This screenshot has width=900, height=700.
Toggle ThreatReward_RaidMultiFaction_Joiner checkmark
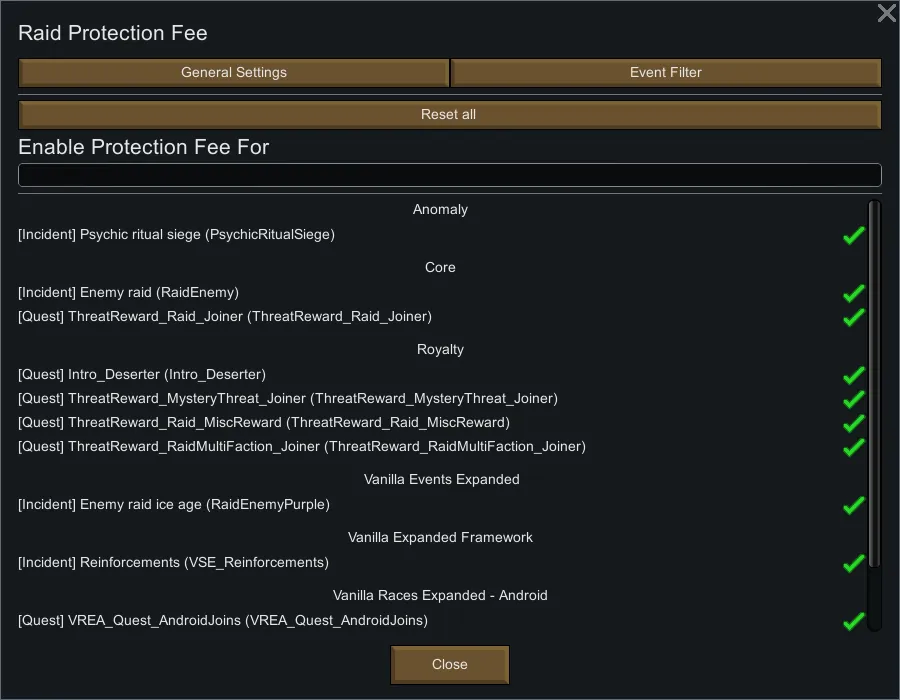pyautogui.click(x=853, y=447)
